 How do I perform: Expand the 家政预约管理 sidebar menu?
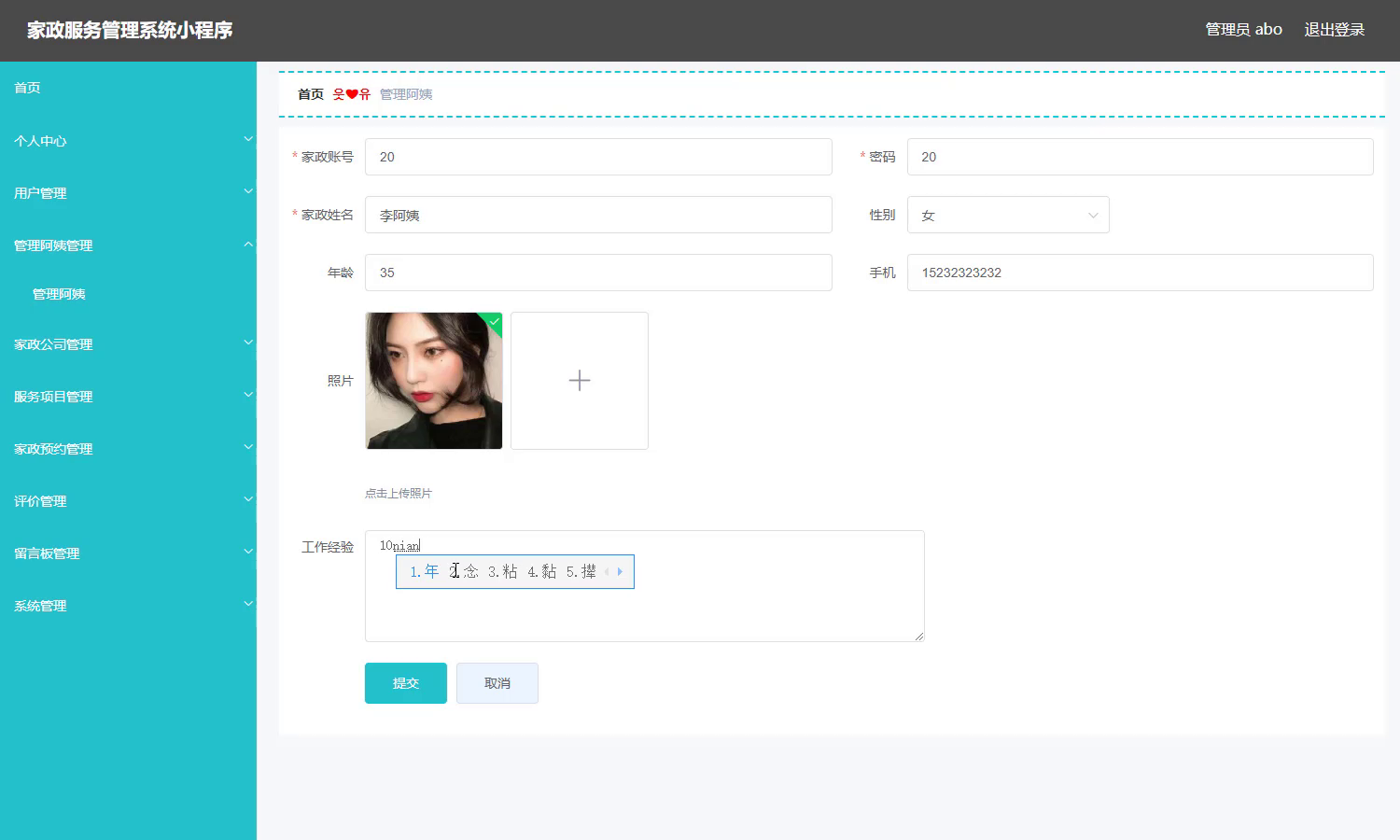pyautogui.click(x=128, y=448)
